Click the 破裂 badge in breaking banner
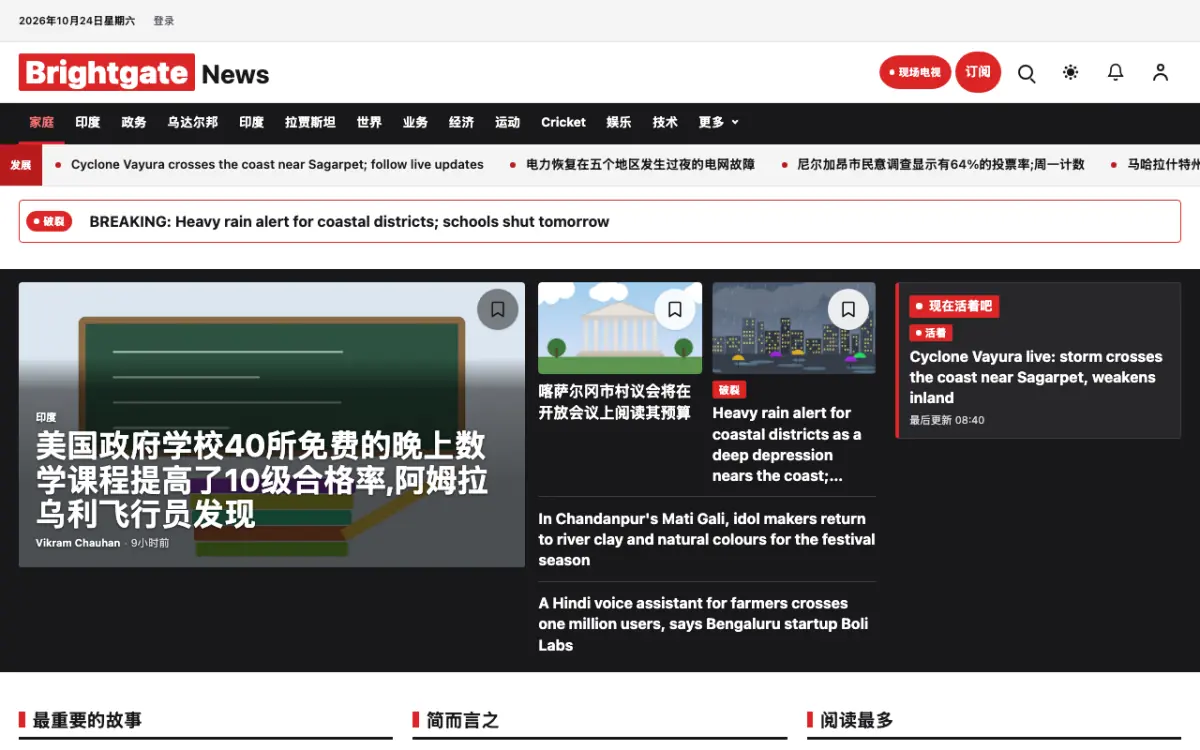Image resolution: width=1200 pixels, height=750 pixels. 49,221
